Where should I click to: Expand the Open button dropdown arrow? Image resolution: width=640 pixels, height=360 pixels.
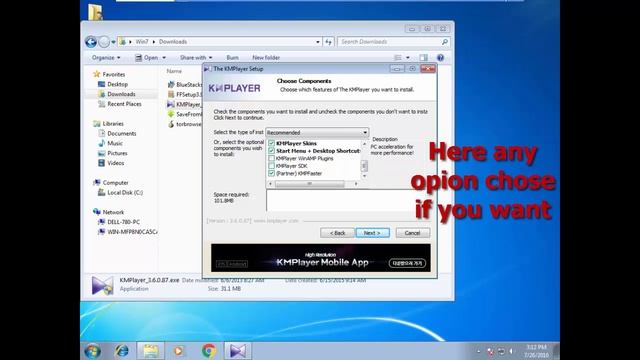pyautogui.click(x=164, y=58)
